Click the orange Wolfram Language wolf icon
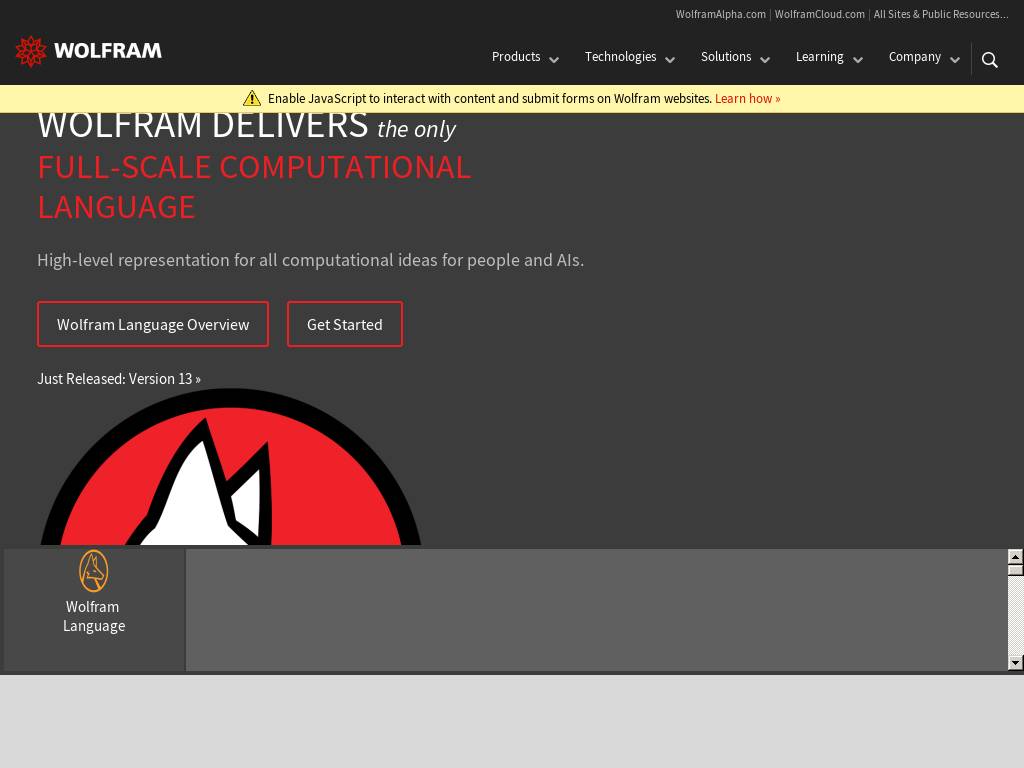The height and width of the screenshot is (768, 1024). [x=94, y=571]
